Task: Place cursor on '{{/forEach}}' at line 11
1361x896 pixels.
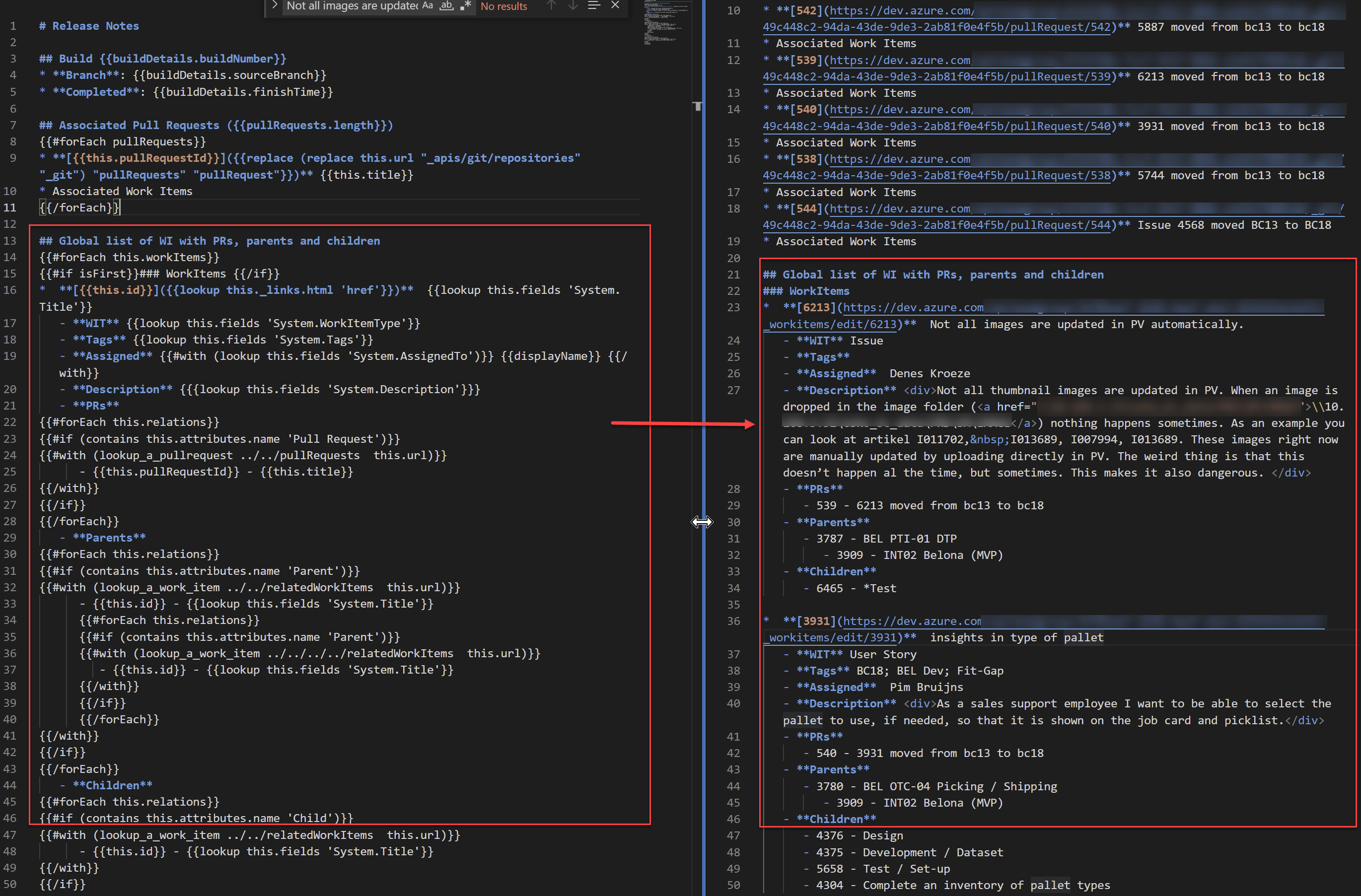Action: [79, 207]
